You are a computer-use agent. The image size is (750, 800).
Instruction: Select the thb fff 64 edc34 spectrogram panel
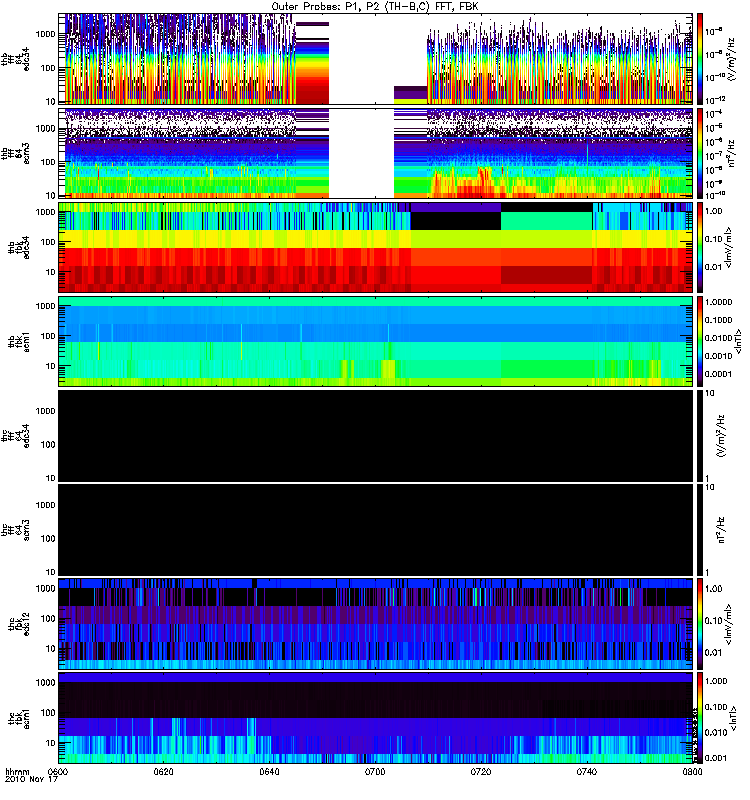[x=376, y=59]
